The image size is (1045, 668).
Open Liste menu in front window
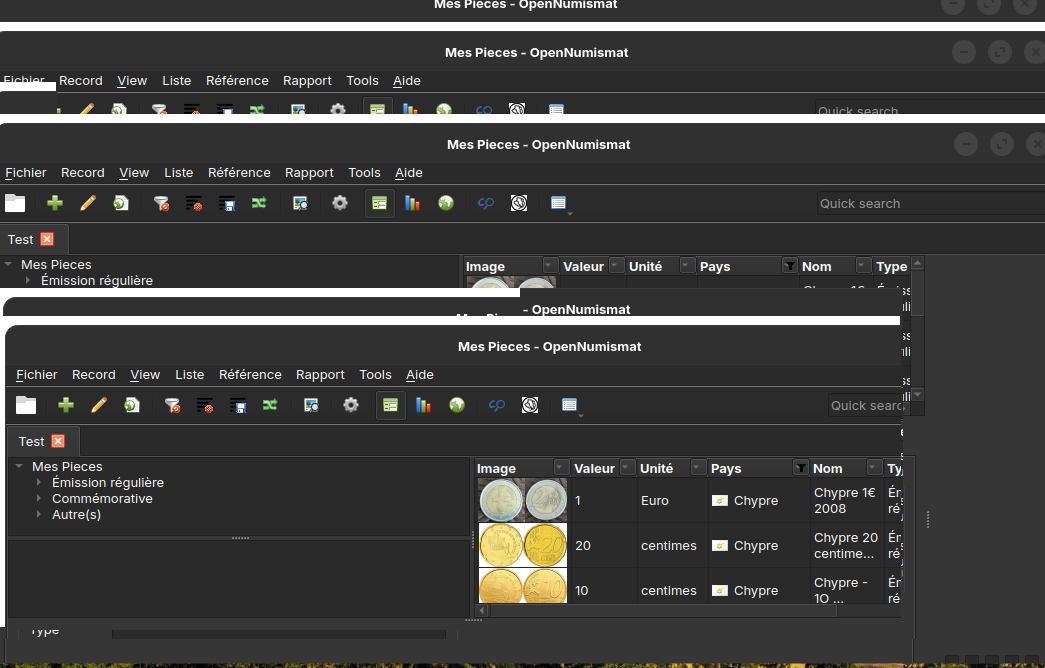[189, 375]
